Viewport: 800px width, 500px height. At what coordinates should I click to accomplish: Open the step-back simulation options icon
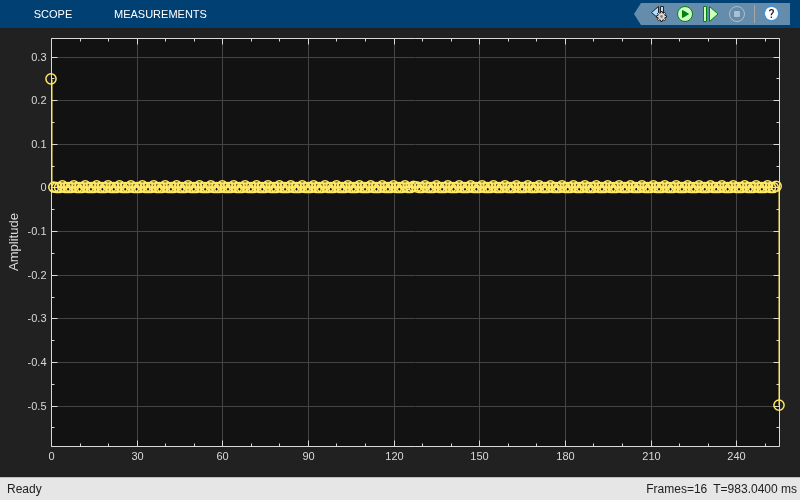click(659, 14)
